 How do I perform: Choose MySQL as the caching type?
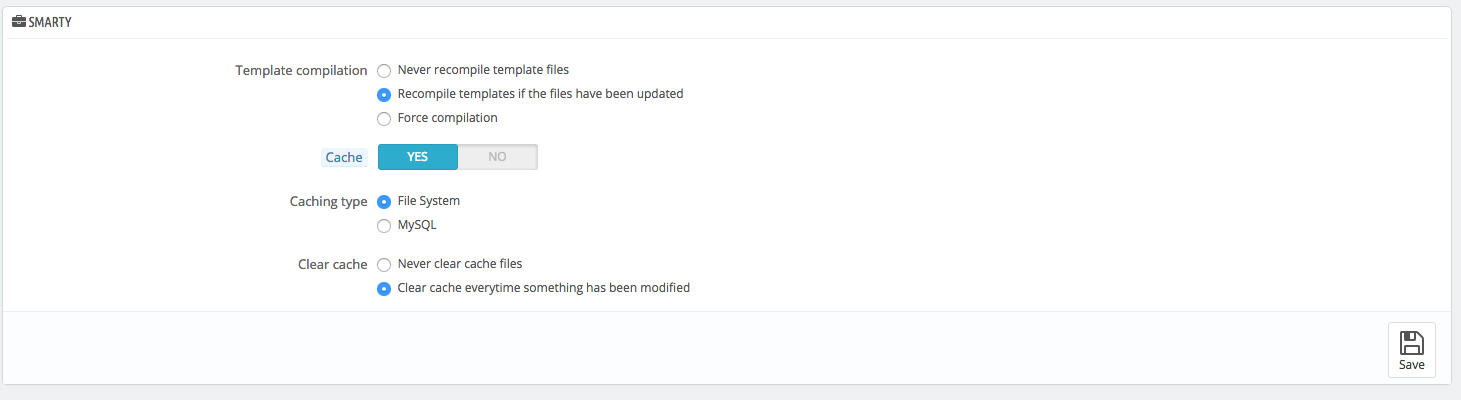384,226
